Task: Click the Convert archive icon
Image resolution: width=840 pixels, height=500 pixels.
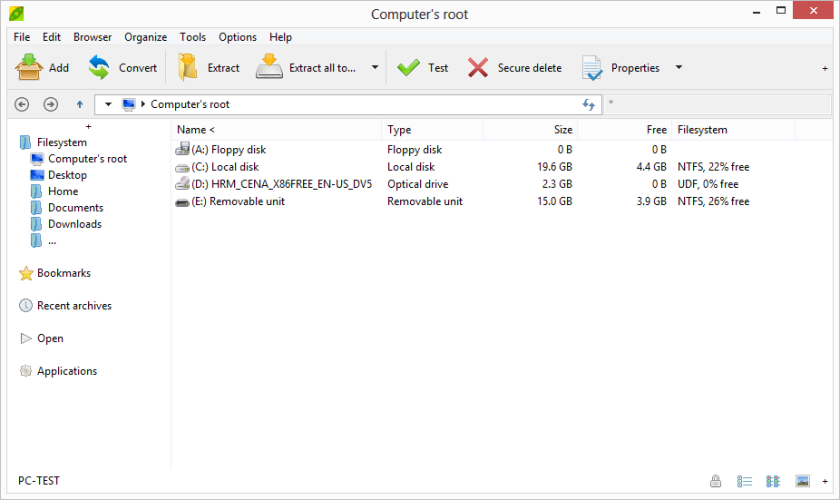Action: tap(99, 68)
